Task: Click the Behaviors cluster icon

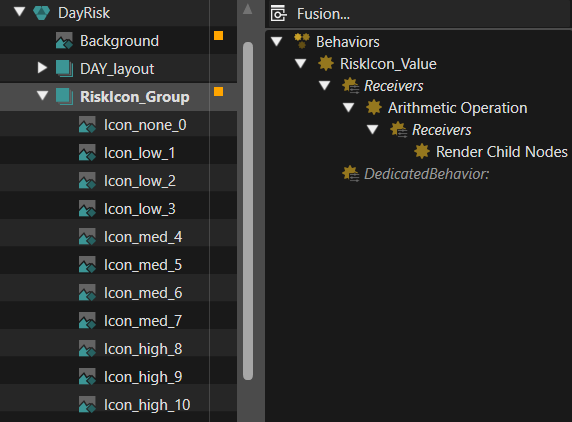Action: (x=302, y=41)
